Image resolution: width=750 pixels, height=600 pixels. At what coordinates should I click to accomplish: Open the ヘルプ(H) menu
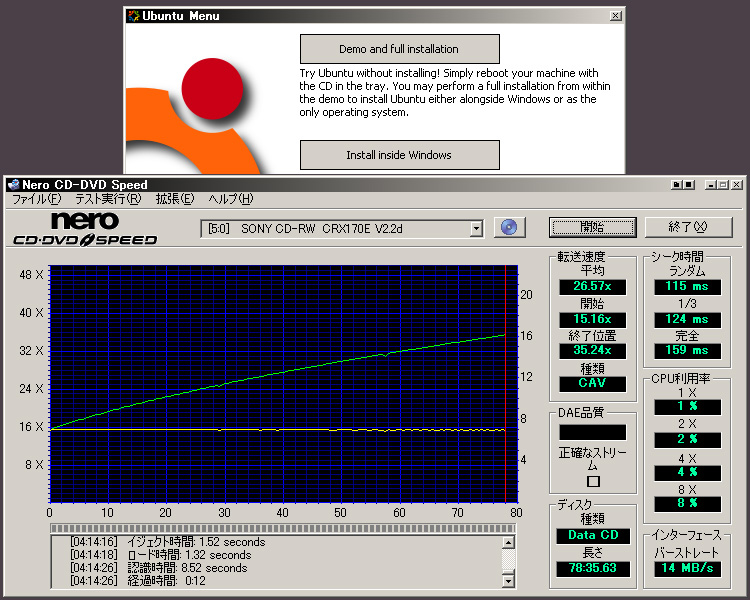tap(230, 200)
